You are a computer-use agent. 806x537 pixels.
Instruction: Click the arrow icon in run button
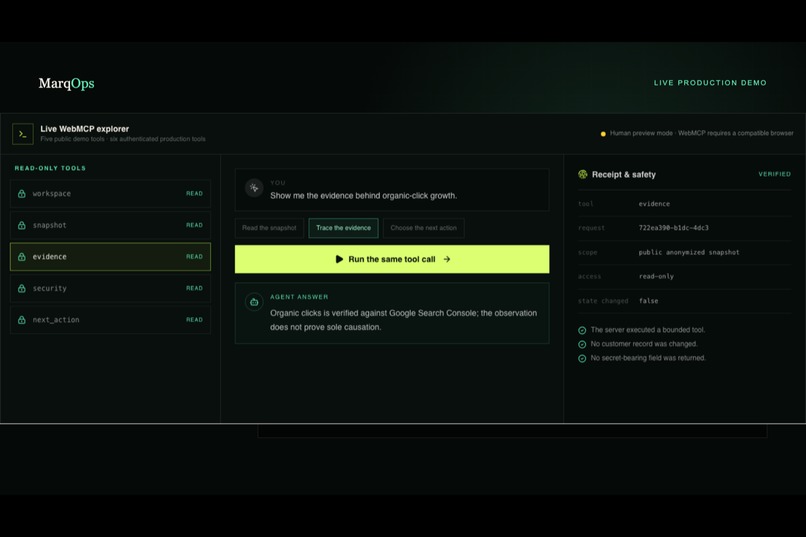tap(447, 259)
